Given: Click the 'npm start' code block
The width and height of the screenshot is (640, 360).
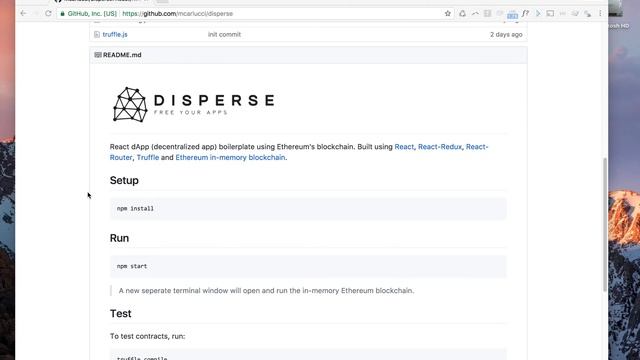Looking at the screenshot, I should click(308, 266).
